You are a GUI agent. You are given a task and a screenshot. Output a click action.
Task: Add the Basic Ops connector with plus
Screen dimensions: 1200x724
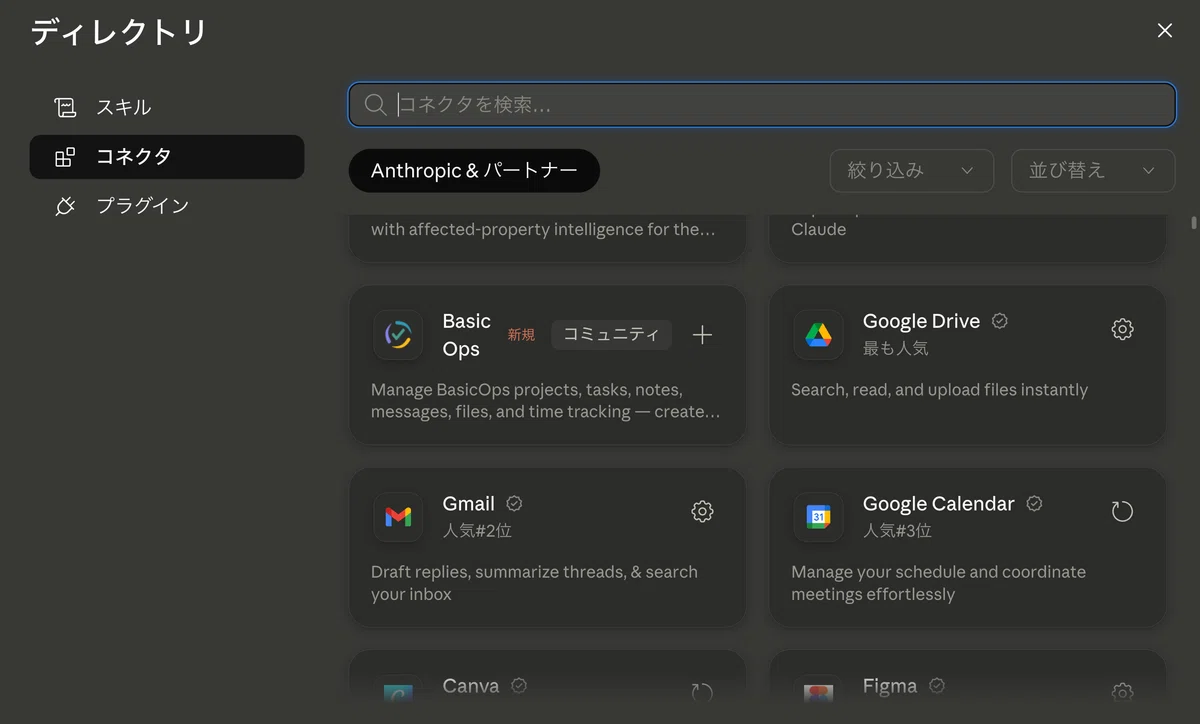[x=703, y=335]
